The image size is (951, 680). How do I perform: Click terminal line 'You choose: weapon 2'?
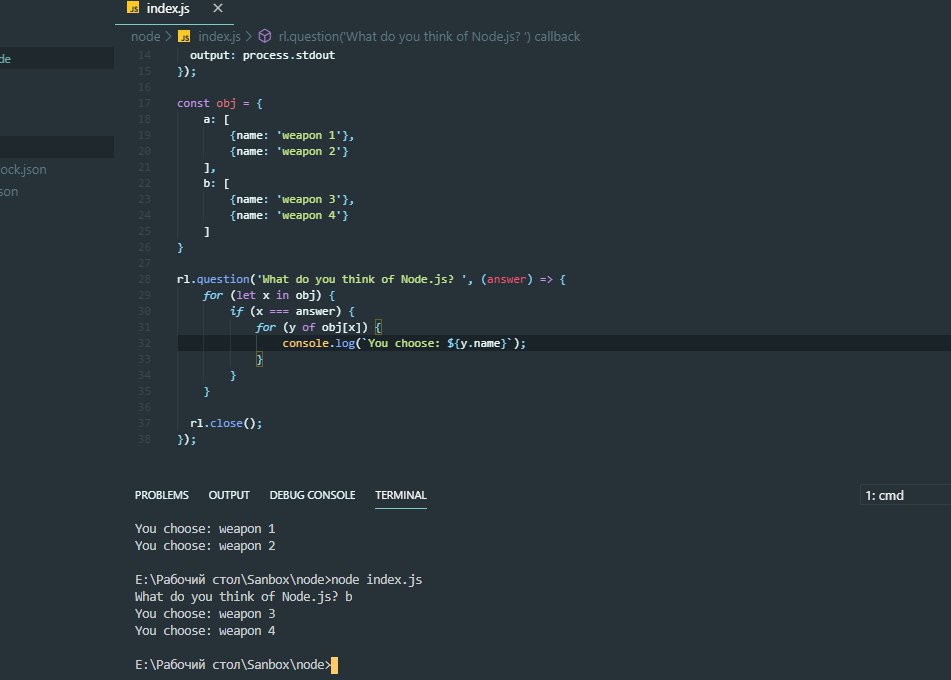point(205,546)
